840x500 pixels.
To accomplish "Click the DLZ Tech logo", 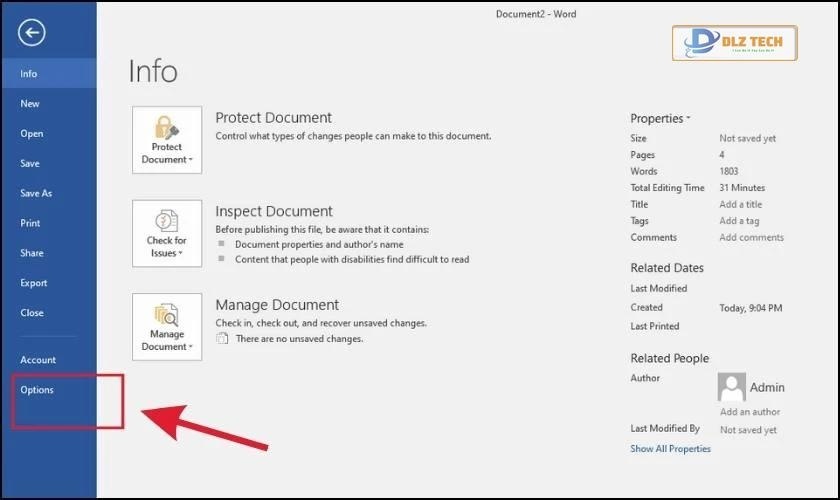I will click(x=734, y=43).
